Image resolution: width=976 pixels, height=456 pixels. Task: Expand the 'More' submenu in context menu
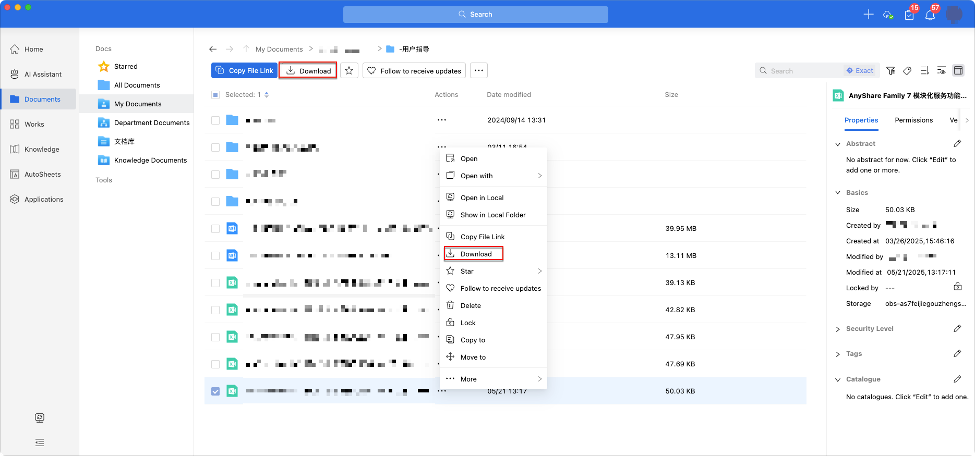pyautogui.click(x=539, y=379)
